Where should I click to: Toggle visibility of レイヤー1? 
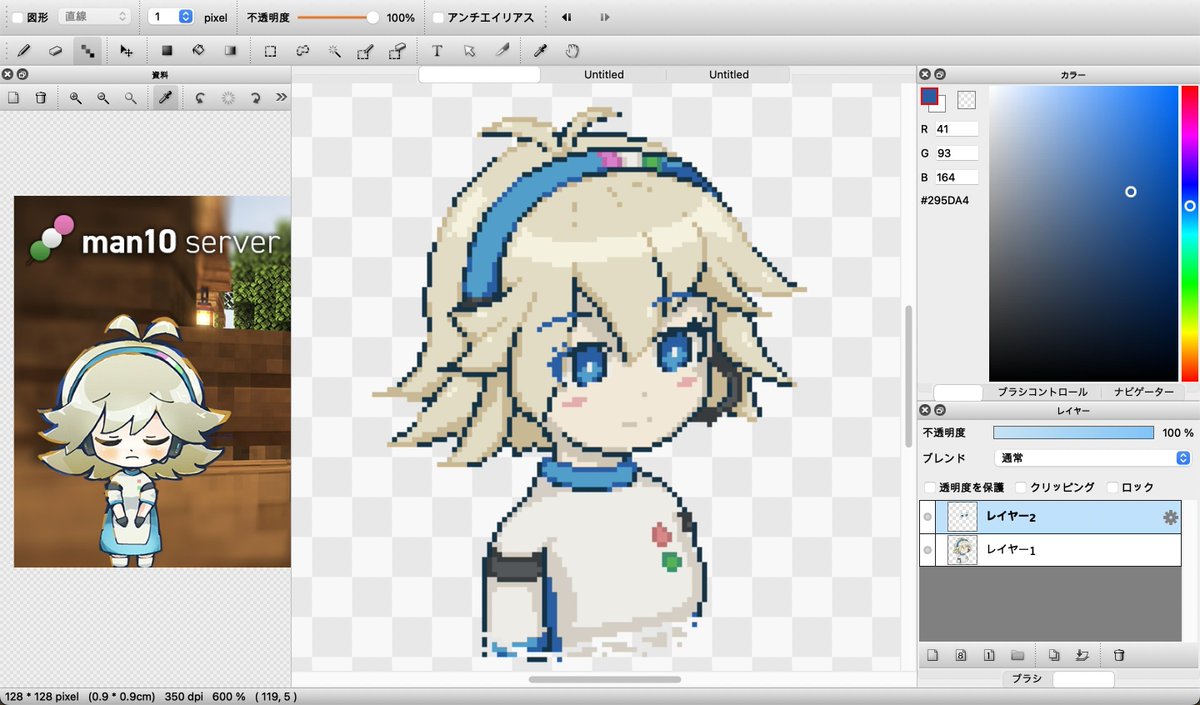pyautogui.click(x=928, y=550)
